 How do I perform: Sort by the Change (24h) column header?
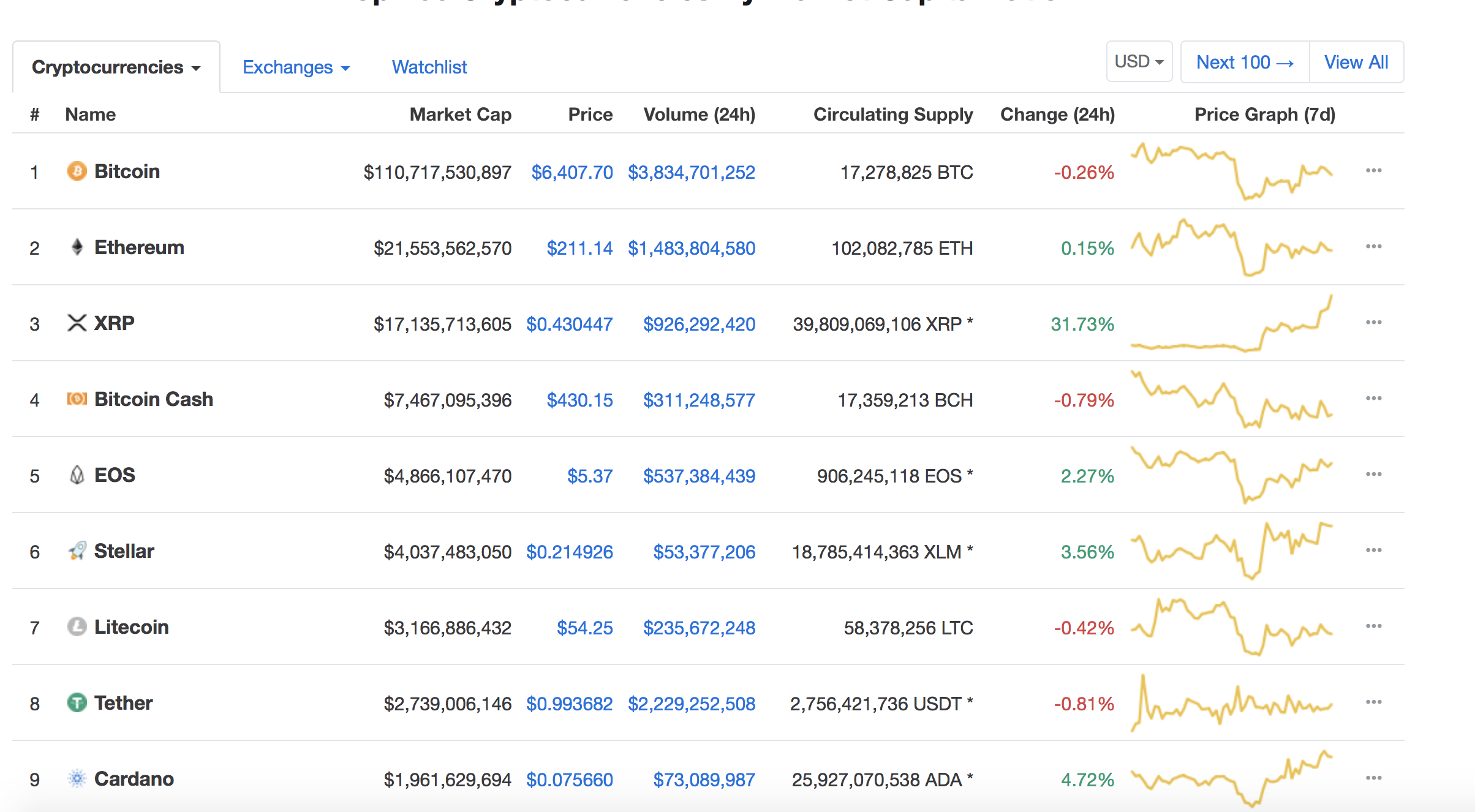pos(1058,115)
